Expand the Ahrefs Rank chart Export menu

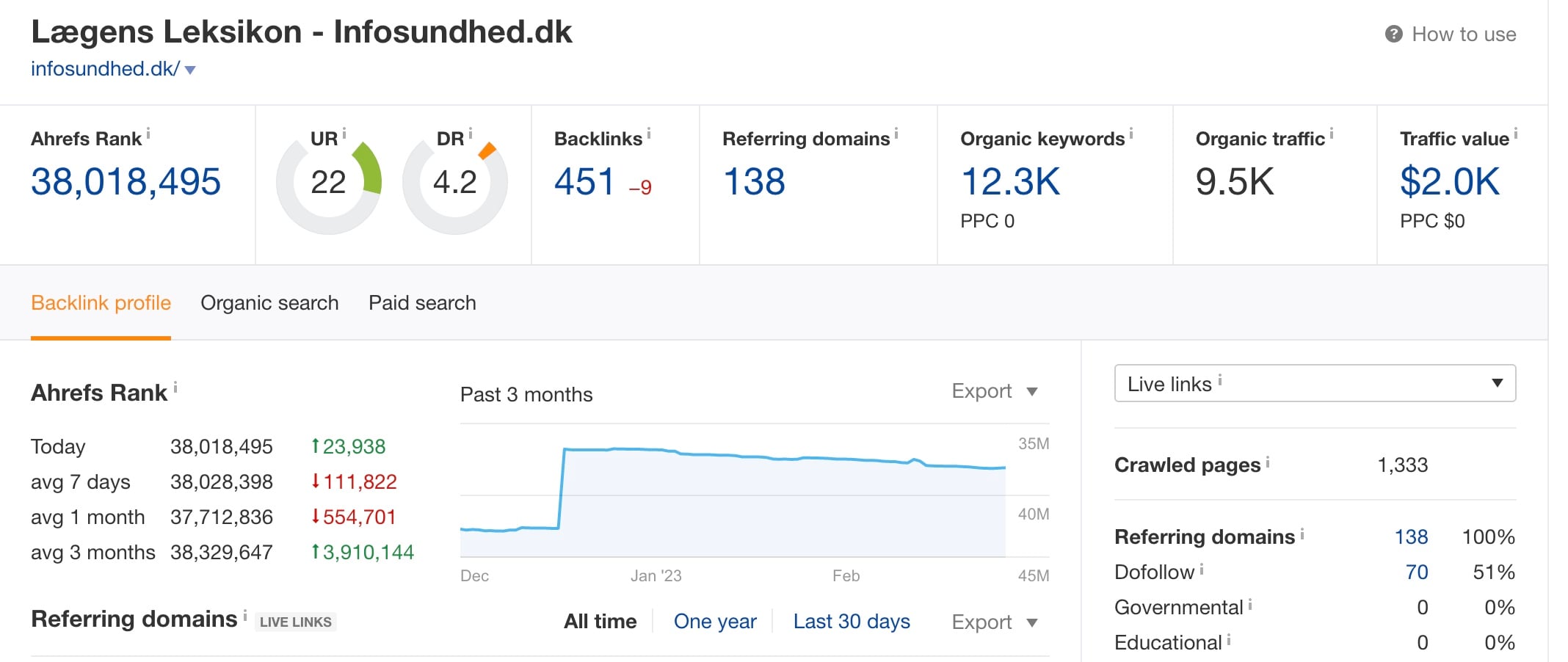click(x=994, y=391)
